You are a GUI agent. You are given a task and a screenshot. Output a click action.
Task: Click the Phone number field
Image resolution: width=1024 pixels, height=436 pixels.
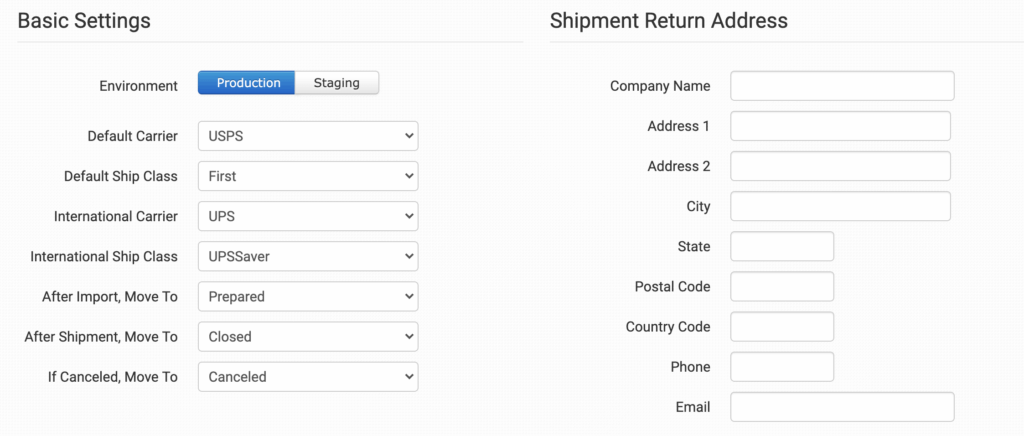(x=782, y=367)
